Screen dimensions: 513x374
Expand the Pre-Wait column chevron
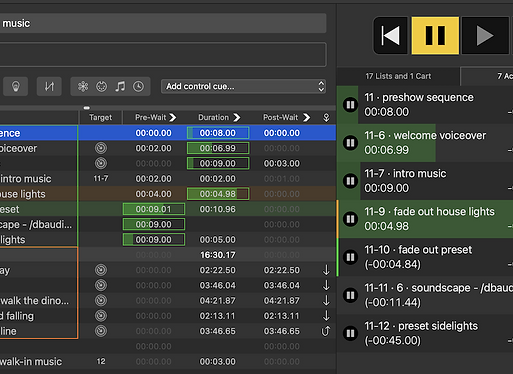coord(173,117)
